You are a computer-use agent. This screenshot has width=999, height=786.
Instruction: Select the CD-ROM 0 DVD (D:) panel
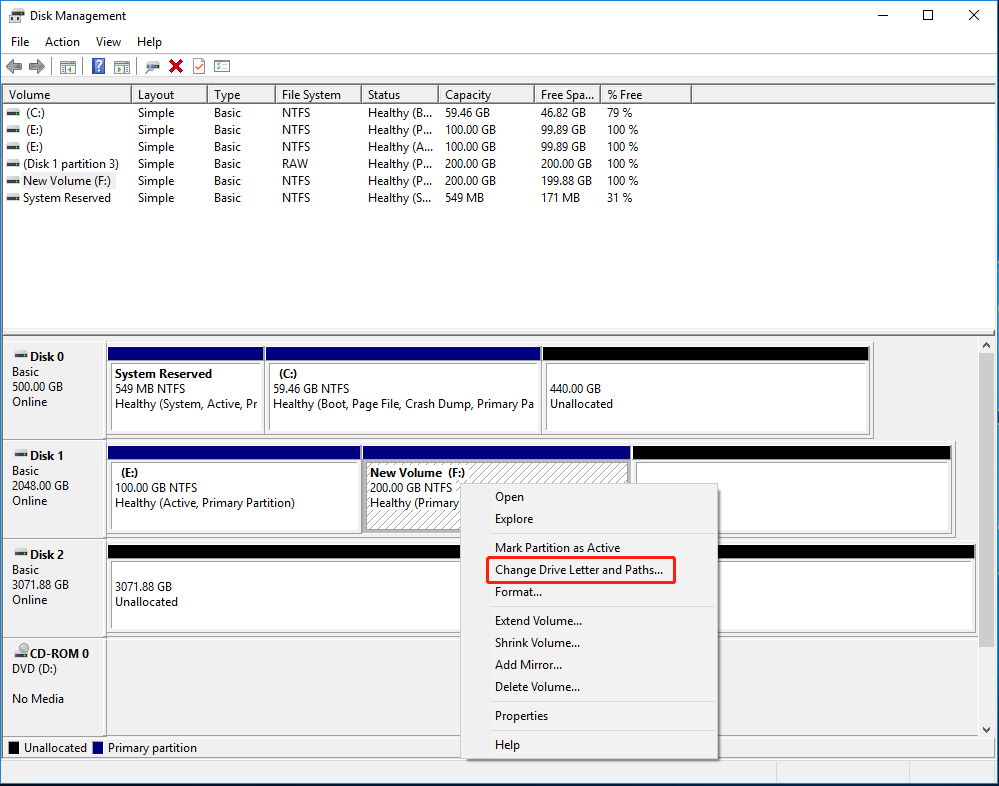54,687
